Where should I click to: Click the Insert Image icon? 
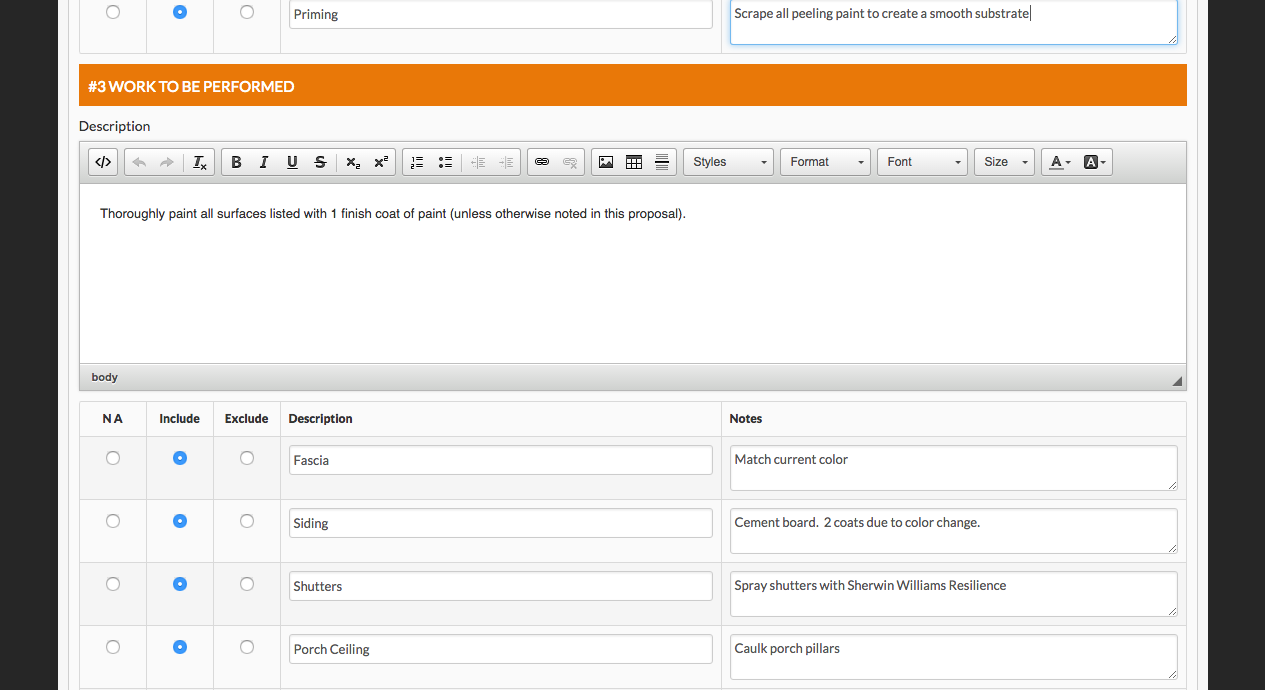[606, 162]
